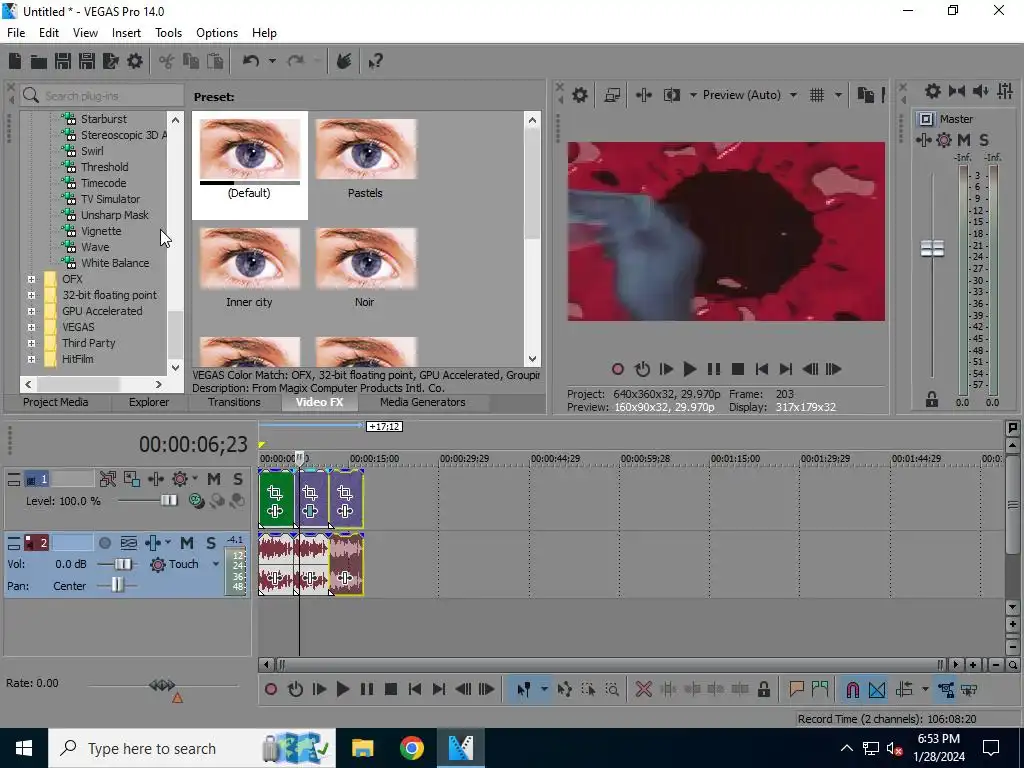Open the Undo history dropdown arrow

(272, 61)
